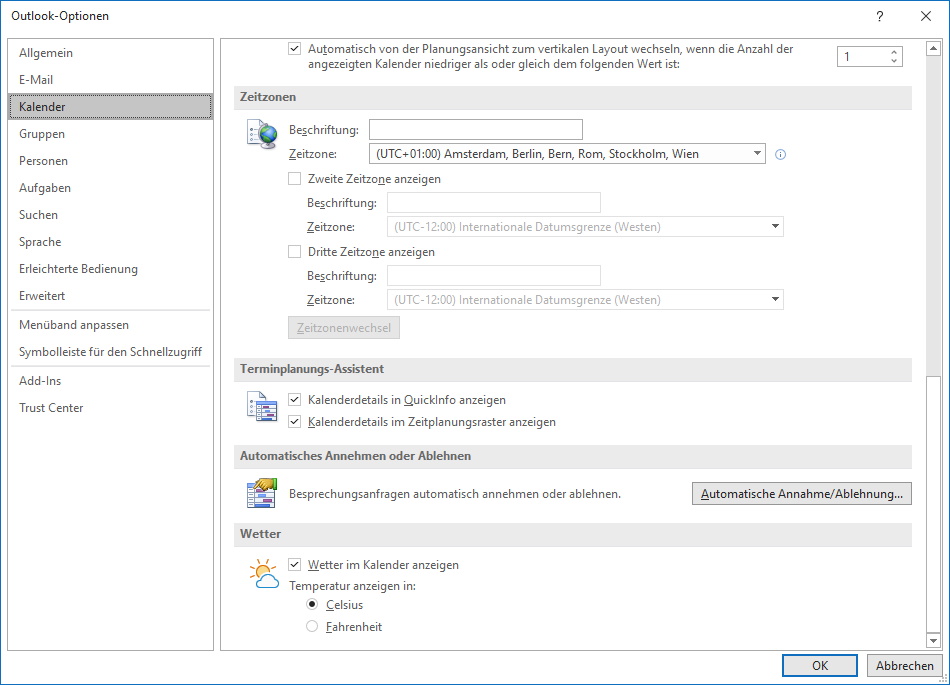Click the scrollbar down arrow
The height and width of the screenshot is (685, 950).
pyautogui.click(x=933, y=641)
